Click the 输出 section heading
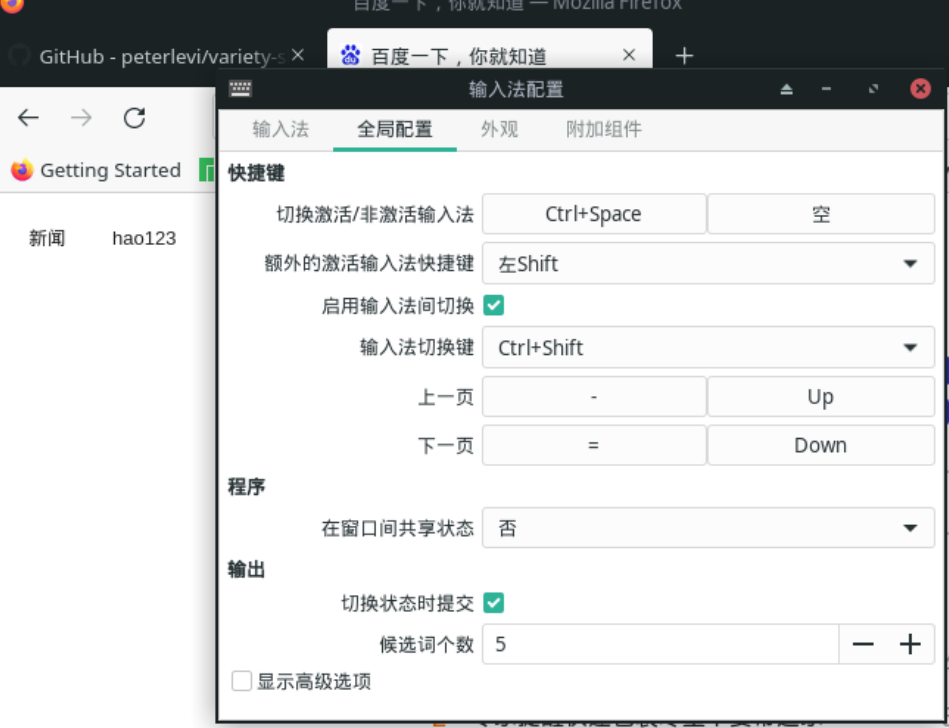949x728 pixels. (x=246, y=569)
